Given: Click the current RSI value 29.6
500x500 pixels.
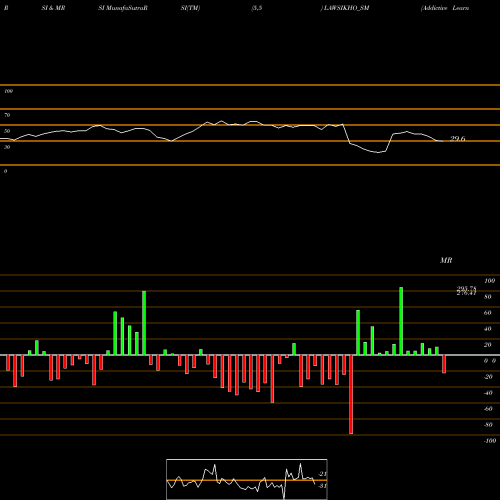Looking at the screenshot, I should pyautogui.click(x=458, y=139).
